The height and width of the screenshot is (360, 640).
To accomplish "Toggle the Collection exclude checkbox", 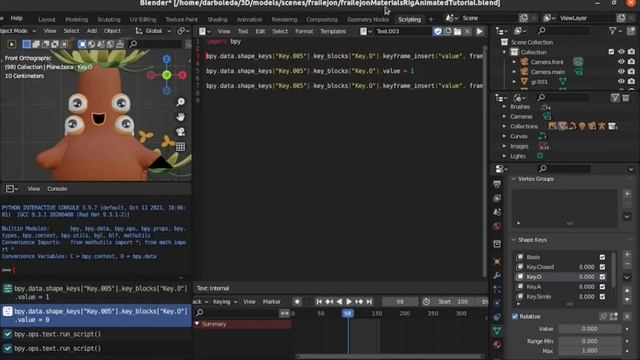I will click(611, 52).
